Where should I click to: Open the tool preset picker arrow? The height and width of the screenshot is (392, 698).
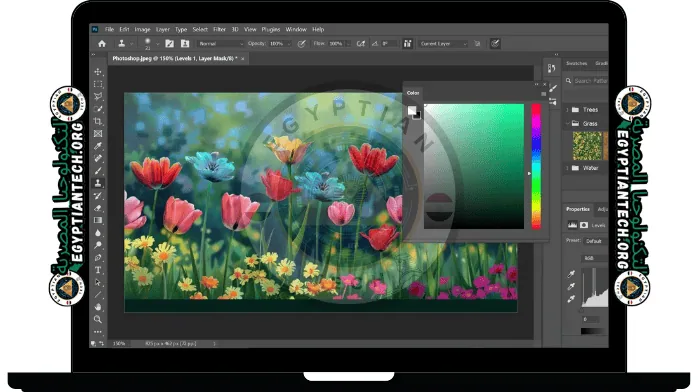[132, 44]
